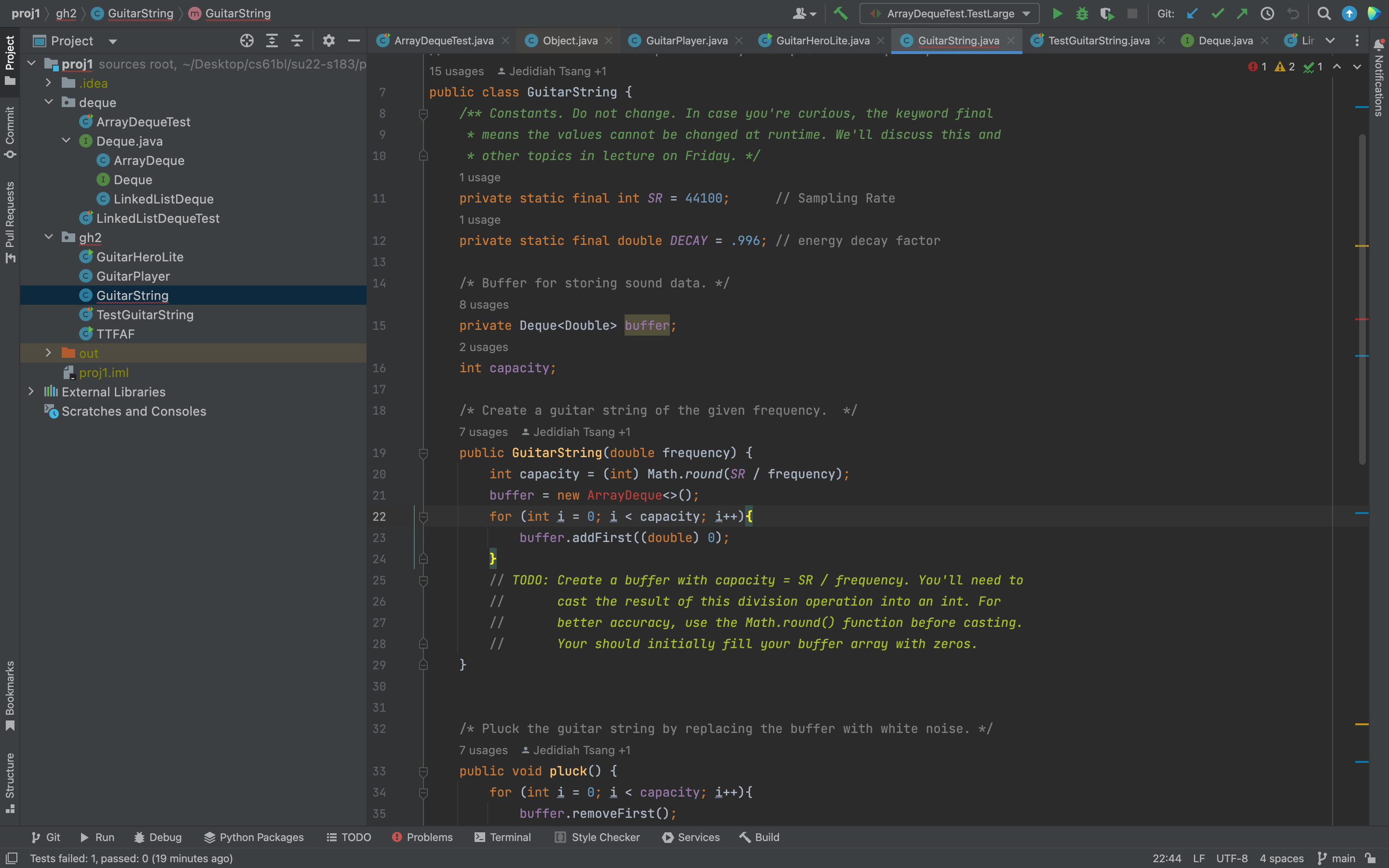Screen dimensions: 1389x868
Task: Toggle the Bookmarks tool window
Action: pos(10,695)
